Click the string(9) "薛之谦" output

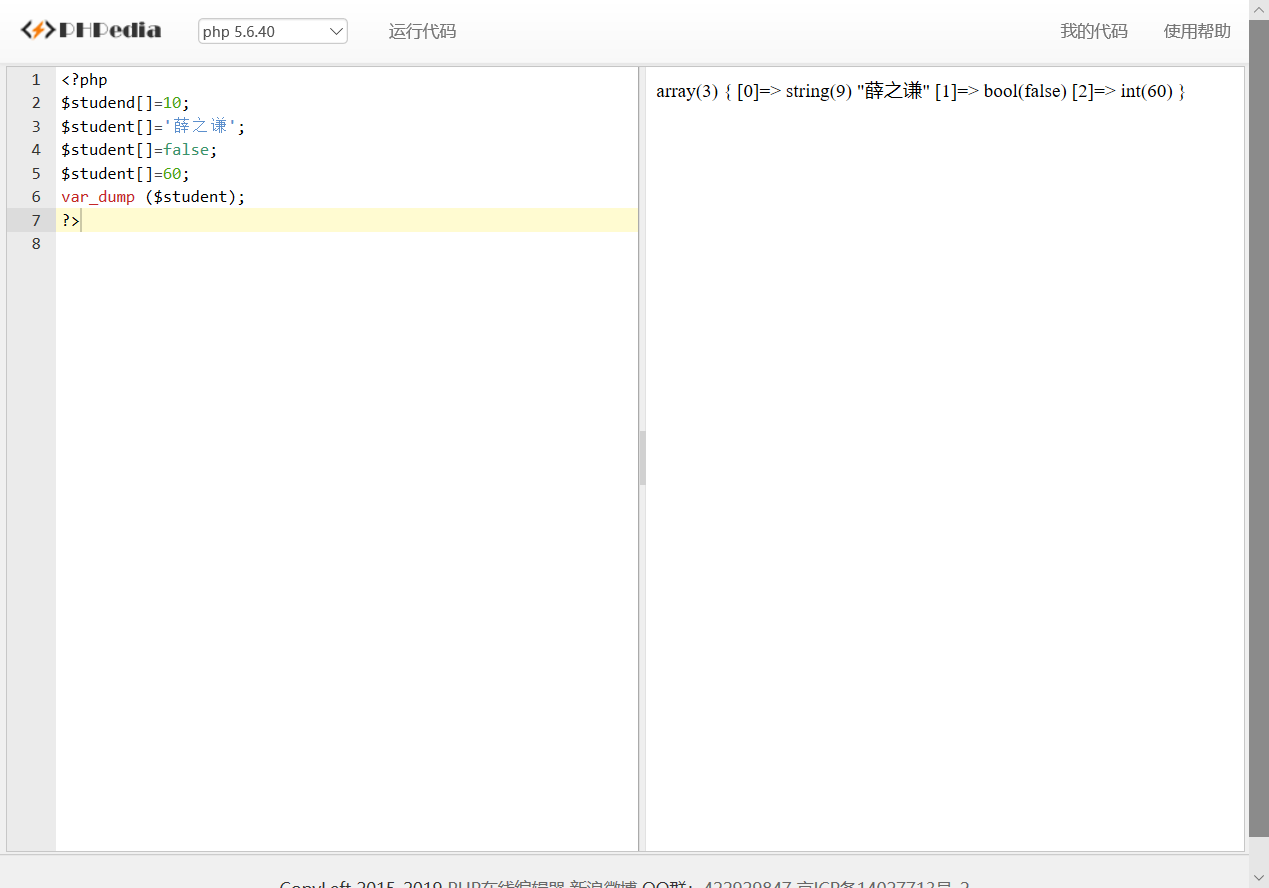(858, 91)
